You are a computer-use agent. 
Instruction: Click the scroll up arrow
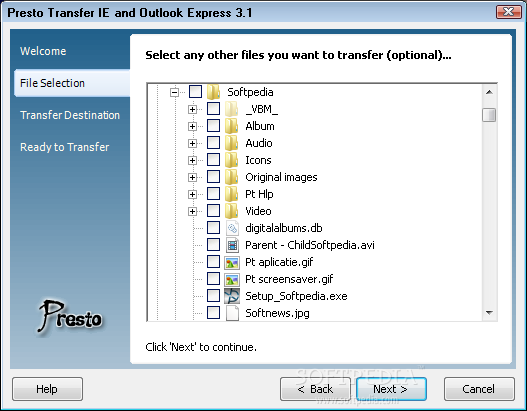coord(489,92)
